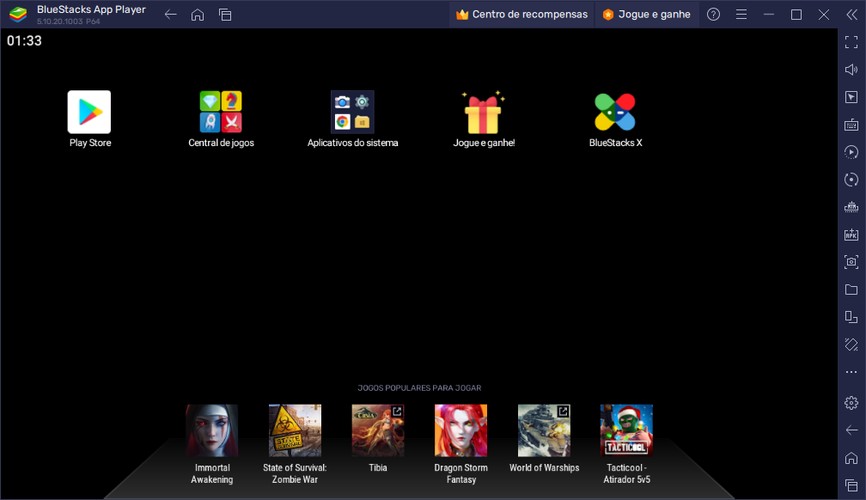Install APK from sidebar
The height and width of the screenshot is (500, 866).
pyautogui.click(x=851, y=235)
